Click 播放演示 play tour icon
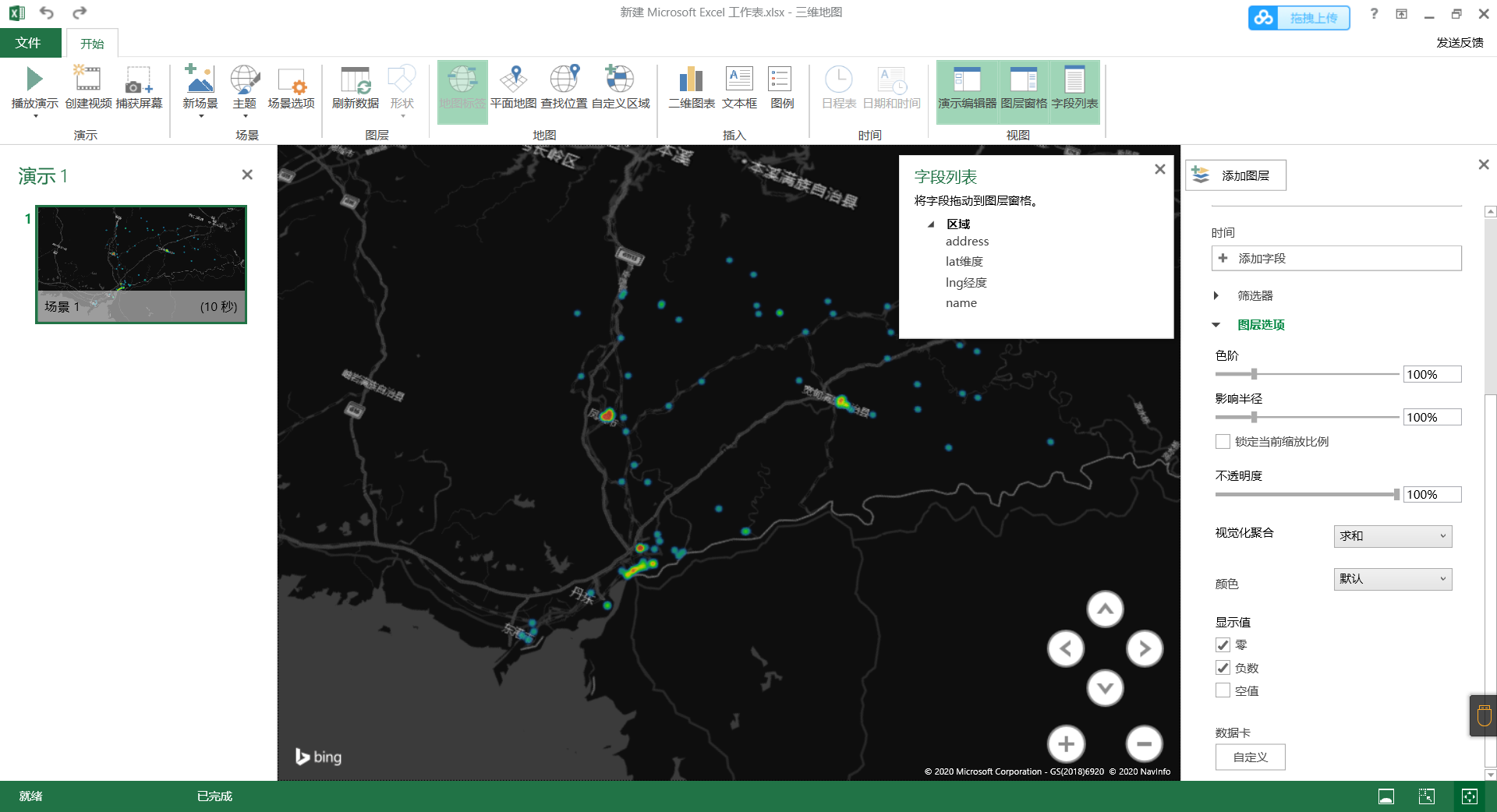Screen dimensions: 1497x812 34,79
